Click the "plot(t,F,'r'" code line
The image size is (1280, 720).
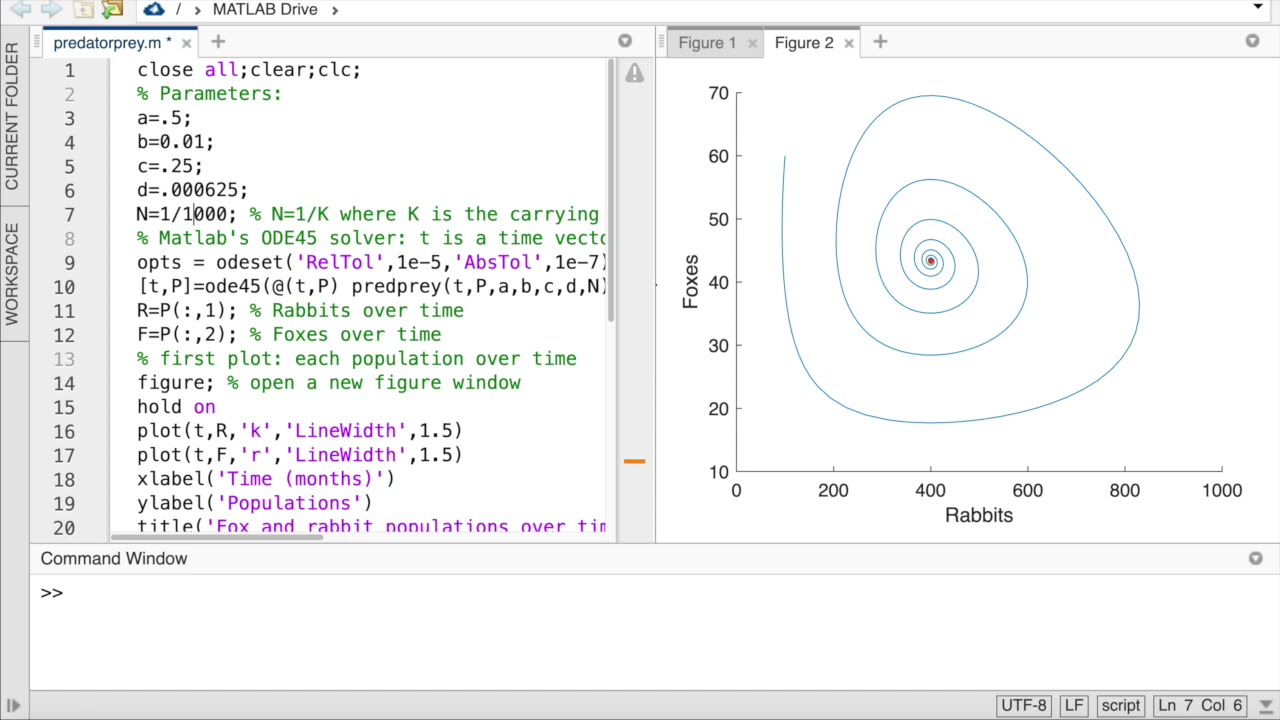300,454
